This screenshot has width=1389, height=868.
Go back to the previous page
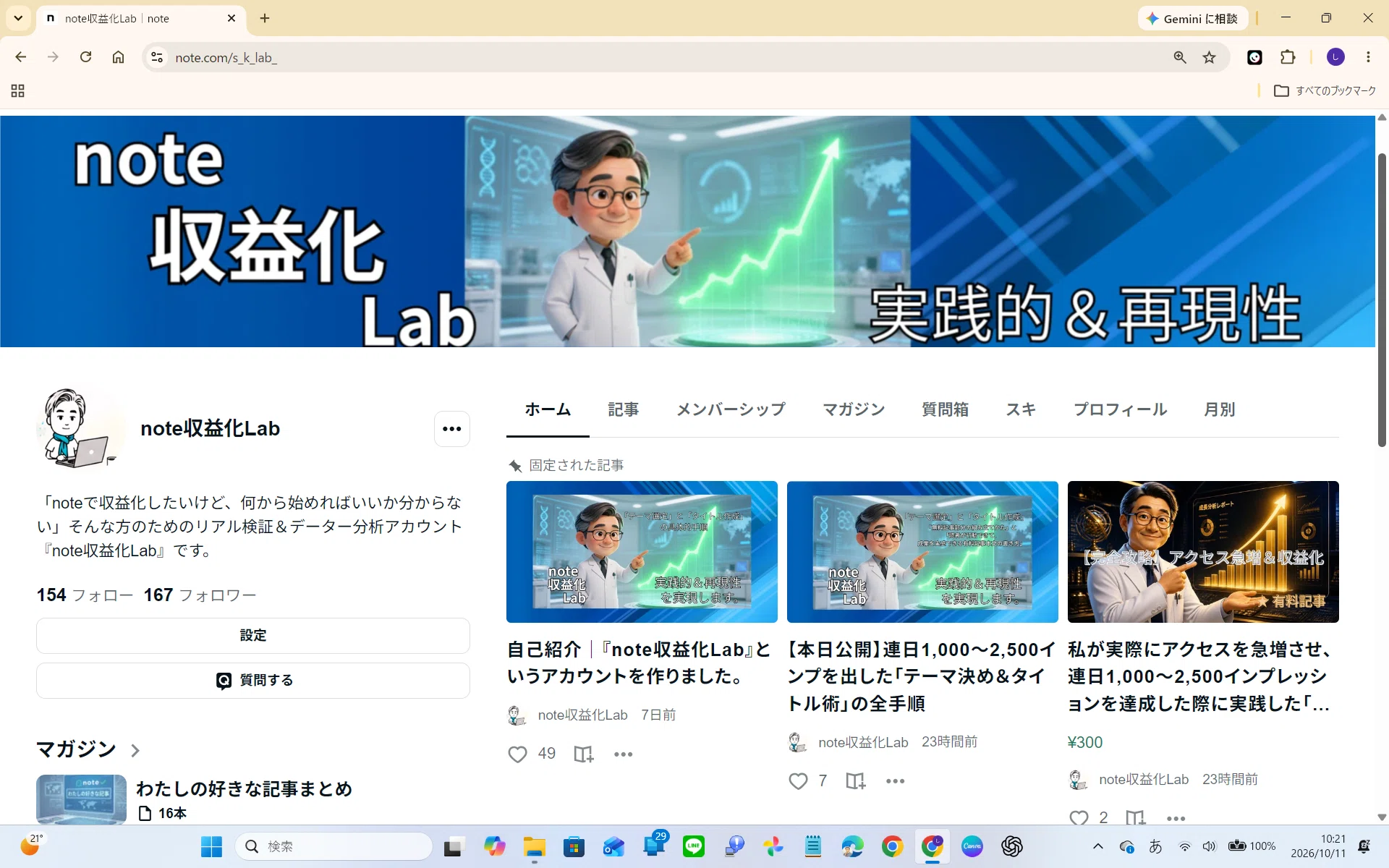21,57
